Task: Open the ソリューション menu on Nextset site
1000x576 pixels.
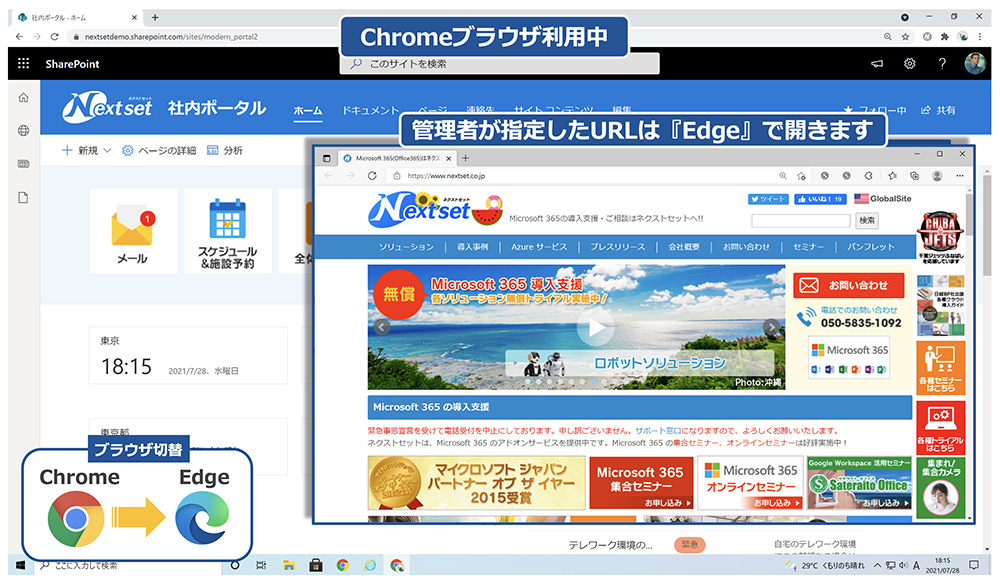Action: point(406,247)
